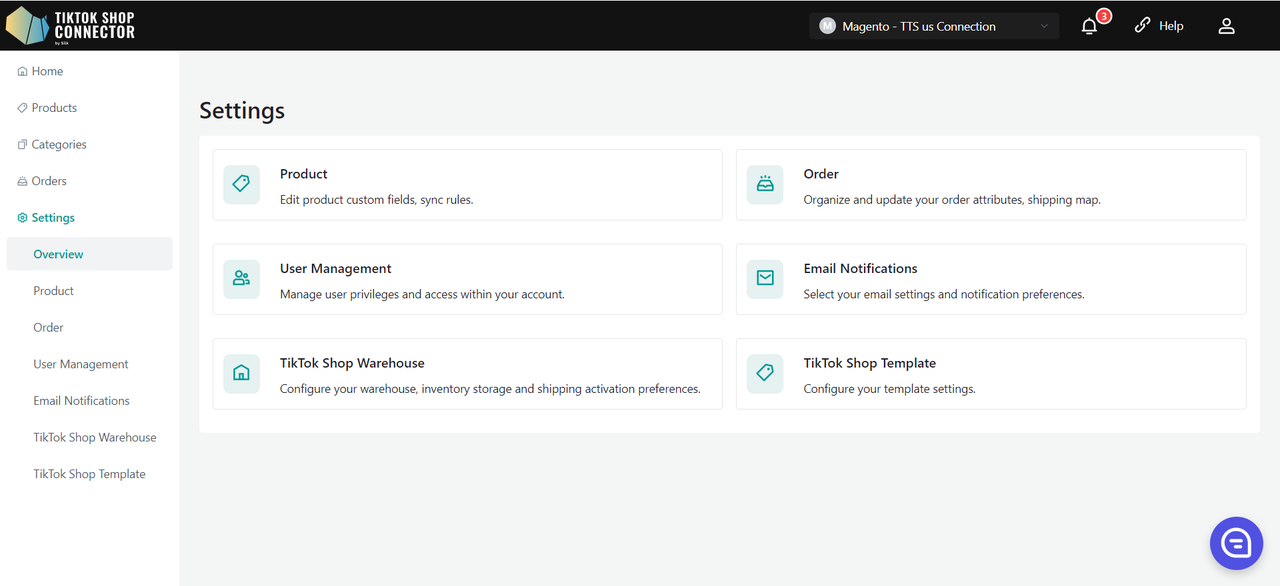Open the chat support bubble
Viewport: 1280px width, 586px height.
click(1236, 543)
